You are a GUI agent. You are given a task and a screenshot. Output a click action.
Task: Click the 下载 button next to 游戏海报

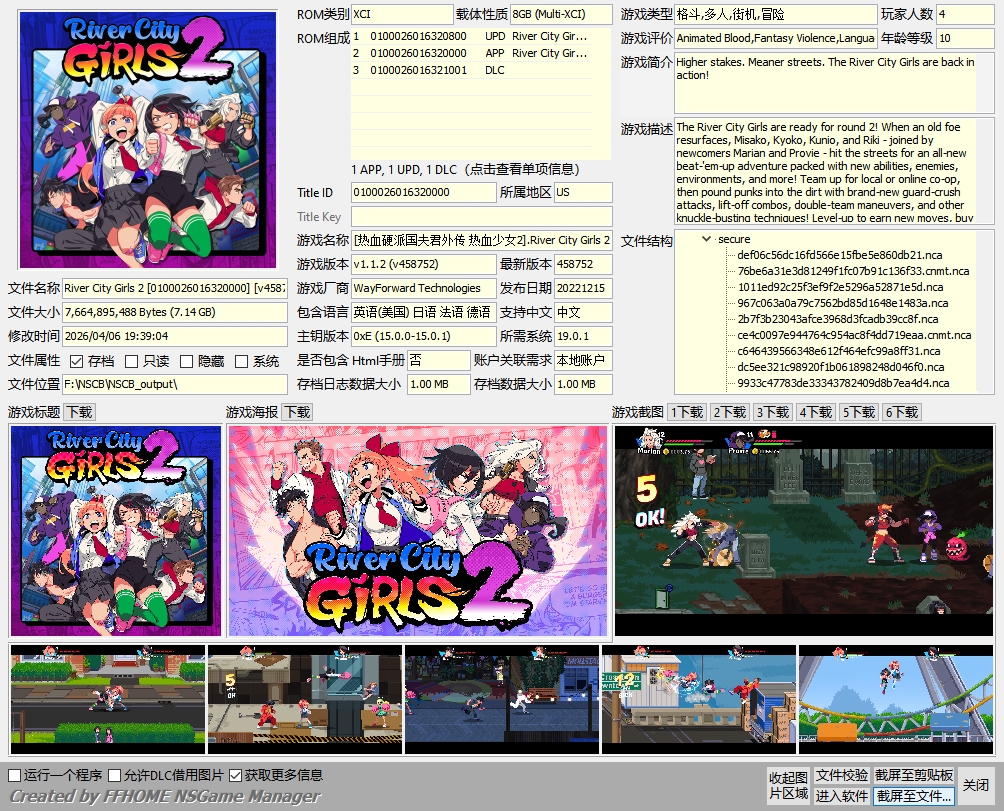(x=298, y=412)
